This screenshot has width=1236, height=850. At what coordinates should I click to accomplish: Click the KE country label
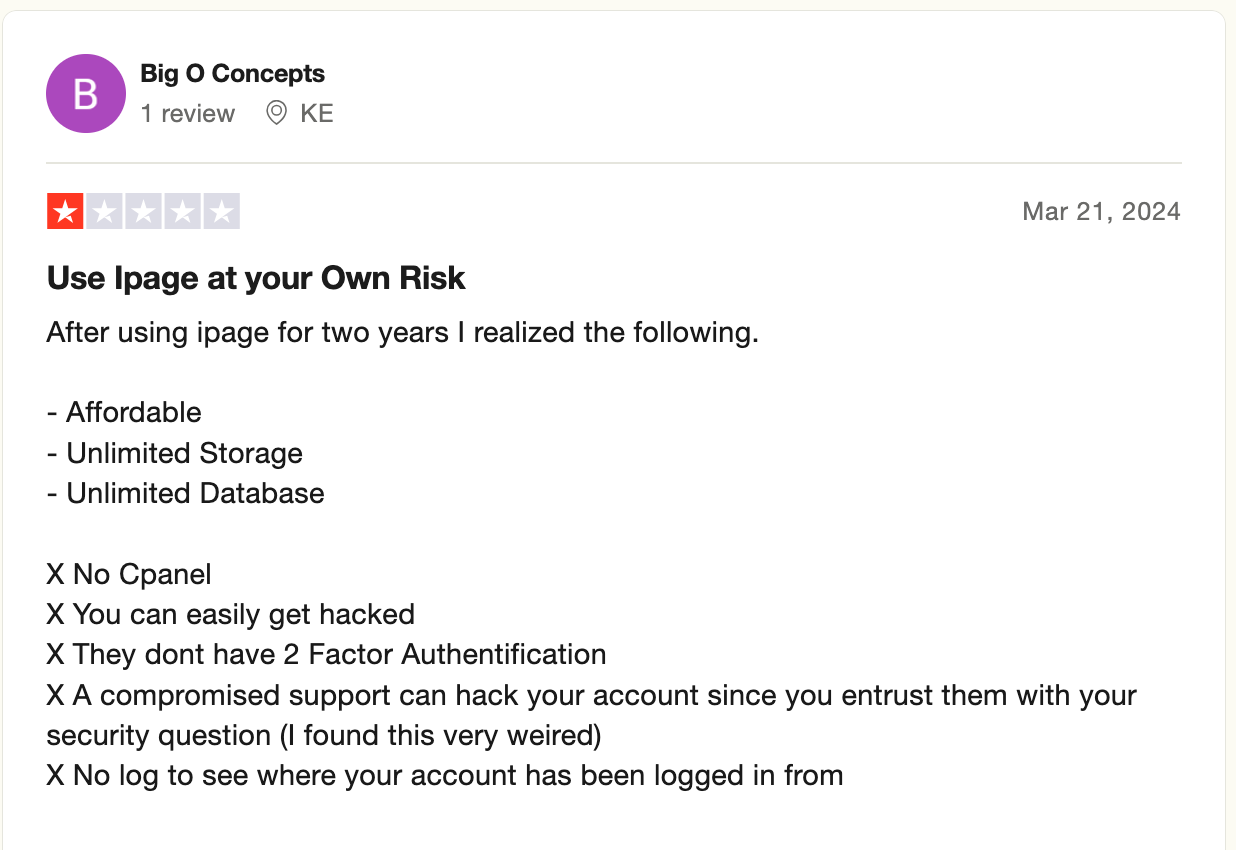(x=317, y=114)
